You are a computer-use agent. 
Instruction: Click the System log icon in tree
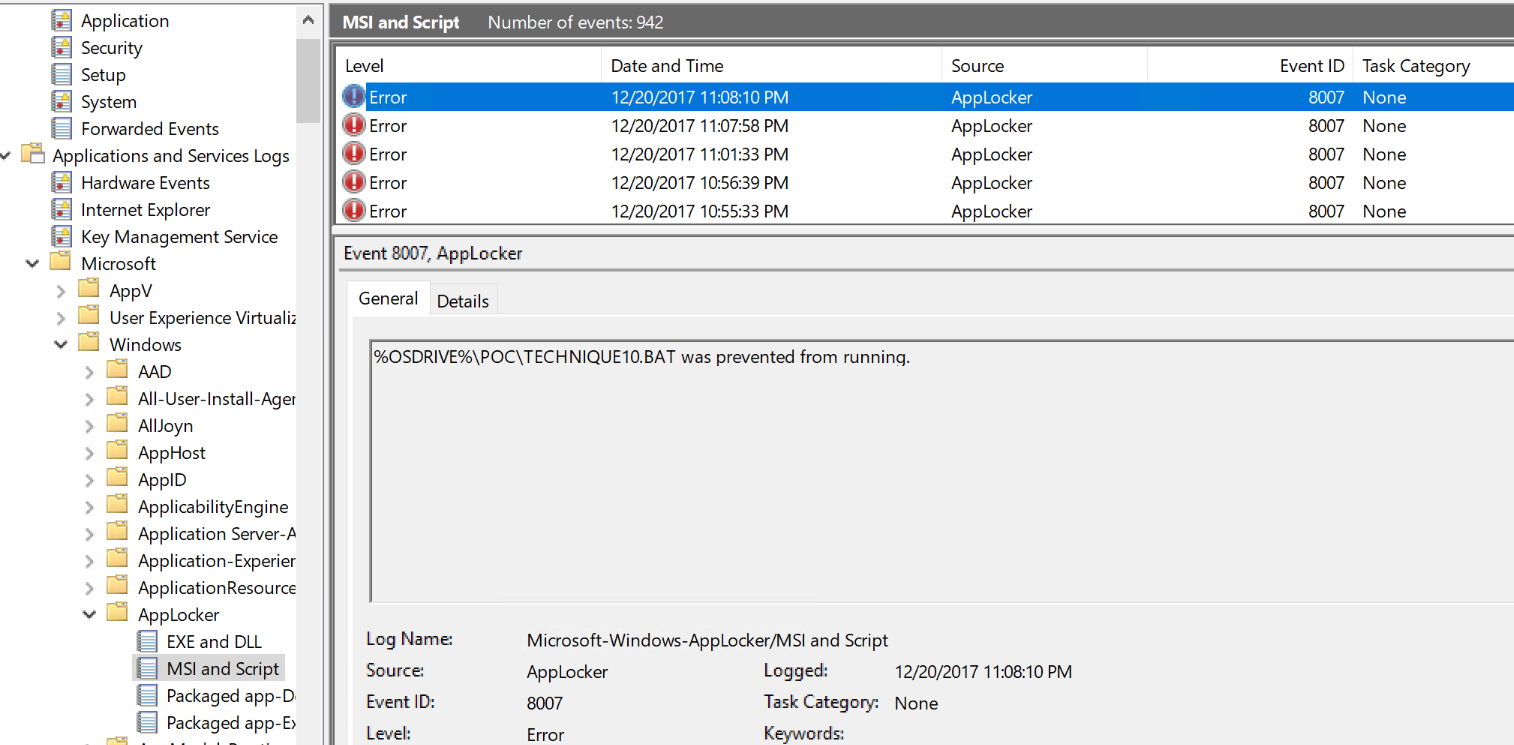click(x=62, y=102)
